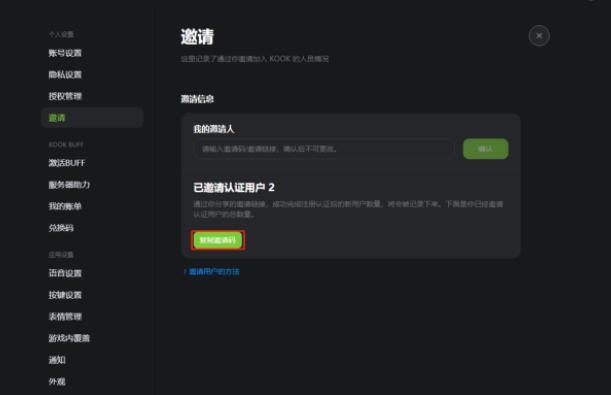611x395 pixels.
Task: Select 授权管理 menu item
Action: pyautogui.click(x=65, y=96)
